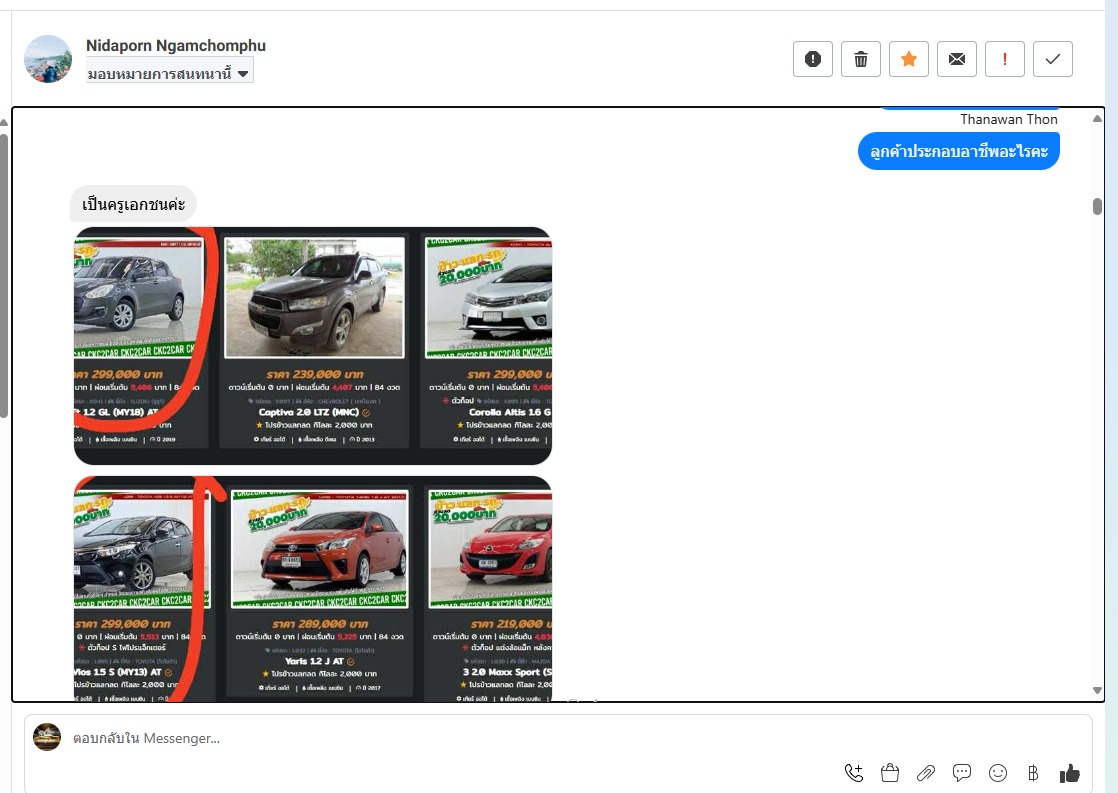The height and width of the screenshot is (793, 1118).
Task: Flag conversation with the red exclamation icon
Action: click(1005, 59)
